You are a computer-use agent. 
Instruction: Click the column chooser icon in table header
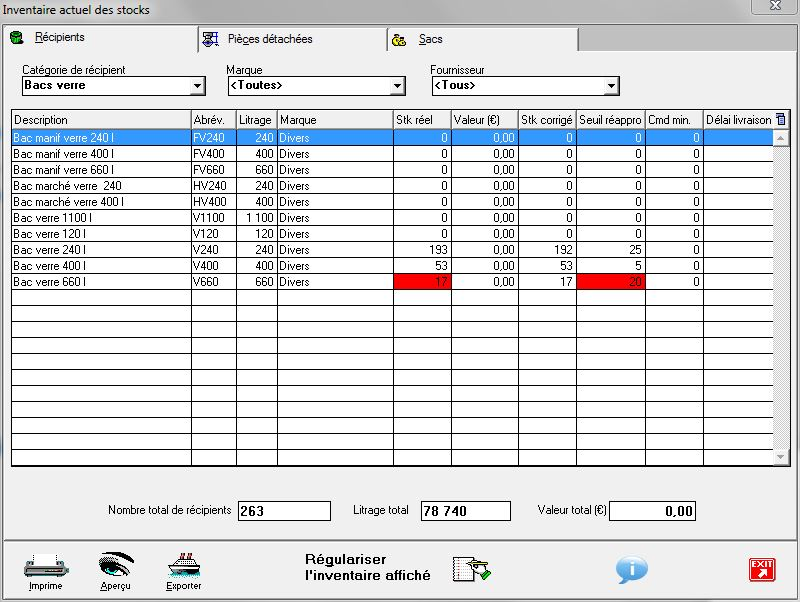(781, 120)
